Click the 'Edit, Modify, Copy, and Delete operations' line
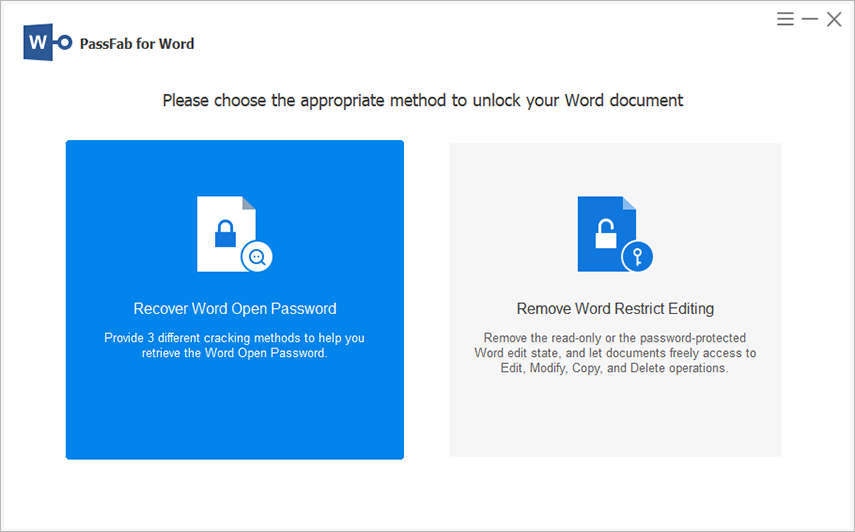The image size is (855, 532). [x=615, y=368]
